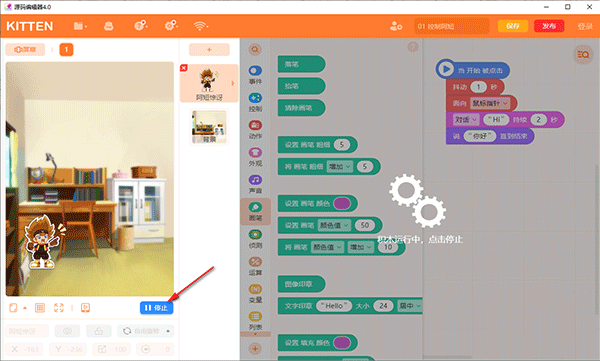Toggle sprite visibility eye icon
Image resolution: width=600 pixels, height=361 pixels.
(x=67, y=331)
